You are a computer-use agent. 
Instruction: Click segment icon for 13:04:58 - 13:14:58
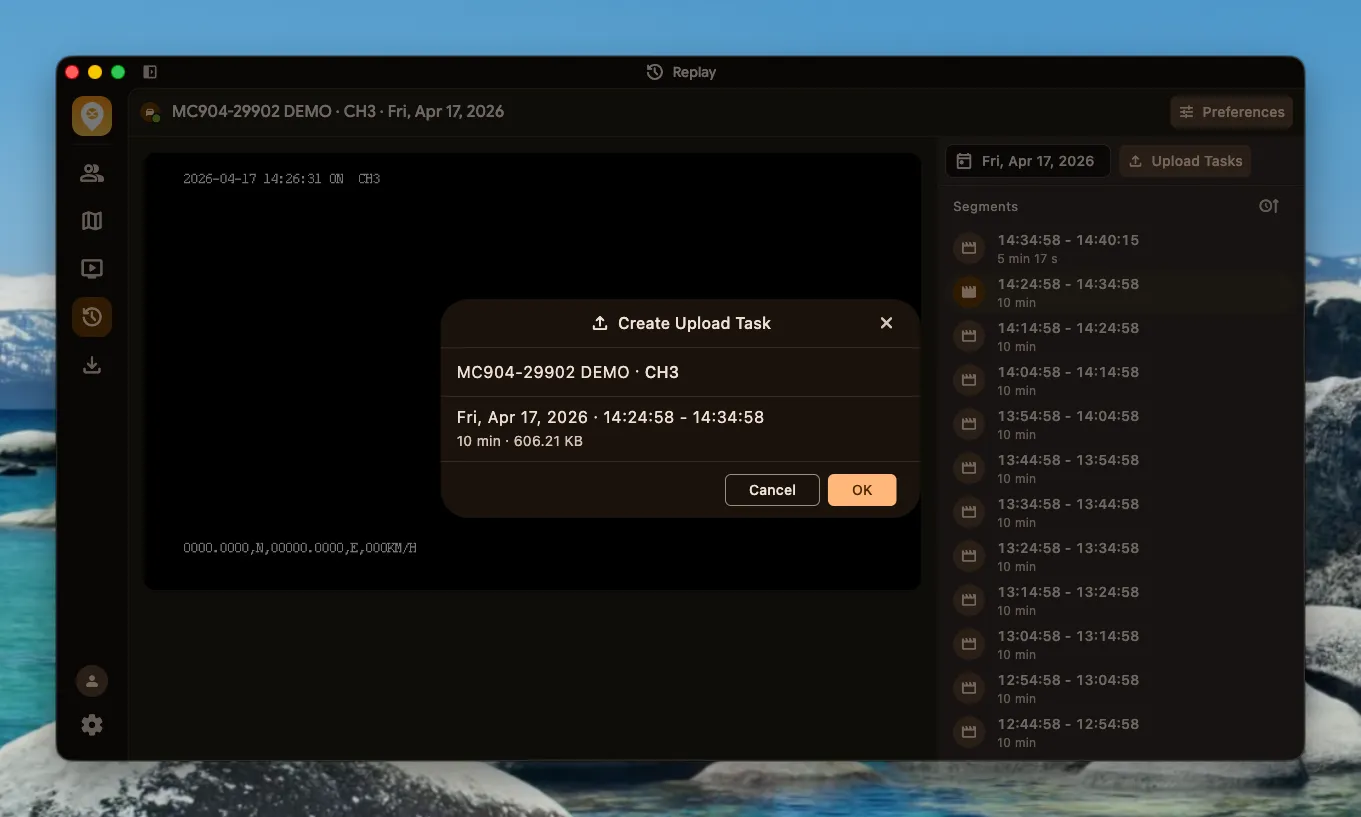pos(968,644)
